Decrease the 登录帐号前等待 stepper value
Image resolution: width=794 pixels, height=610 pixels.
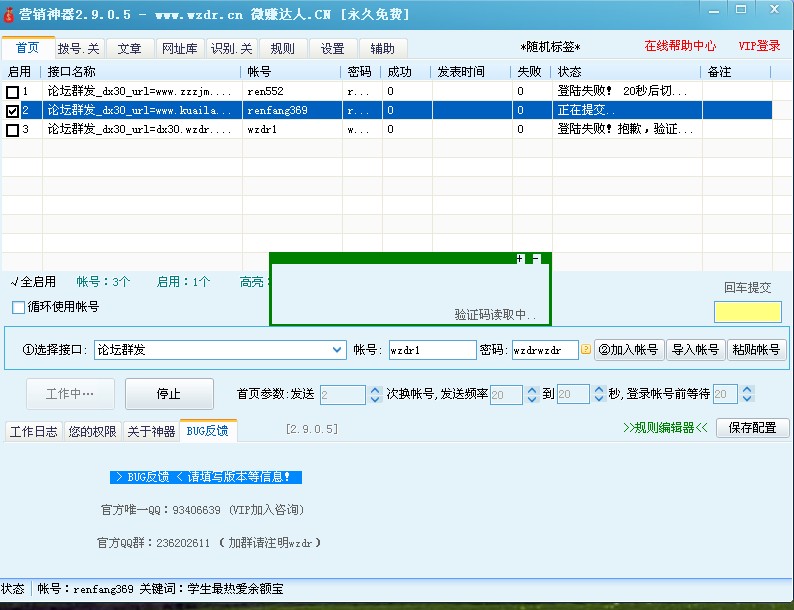(x=747, y=399)
